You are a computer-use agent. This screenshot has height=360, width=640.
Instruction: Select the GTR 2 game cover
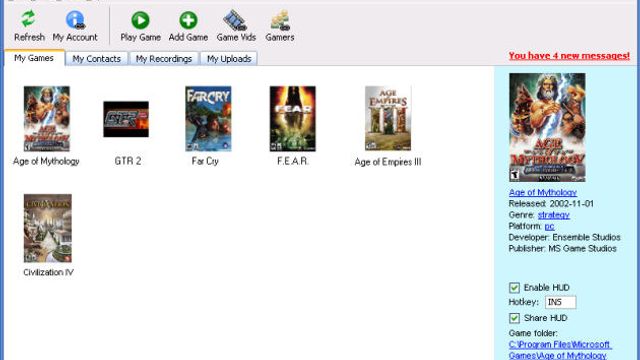[x=126, y=119]
